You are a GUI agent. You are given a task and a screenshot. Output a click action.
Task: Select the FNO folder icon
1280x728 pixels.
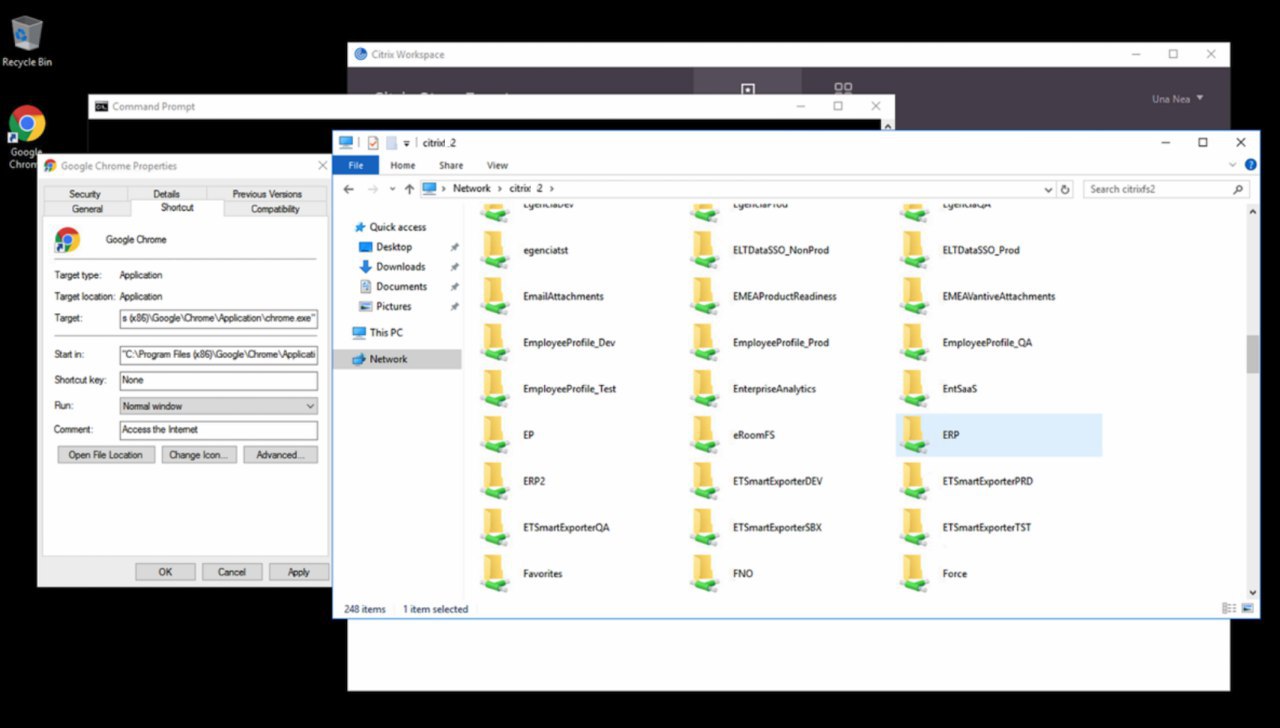(x=704, y=573)
